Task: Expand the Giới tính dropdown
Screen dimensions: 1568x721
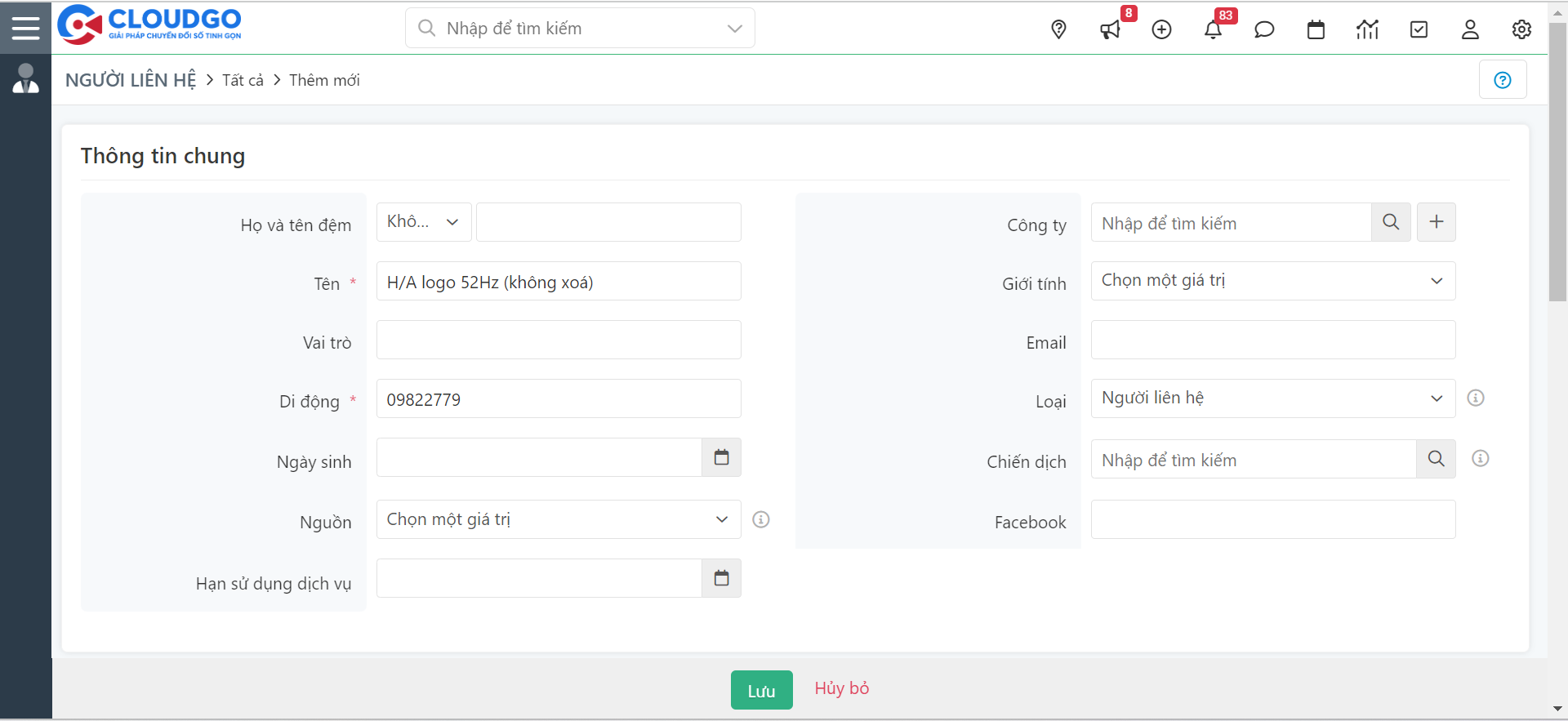Action: pyautogui.click(x=1272, y=281)
